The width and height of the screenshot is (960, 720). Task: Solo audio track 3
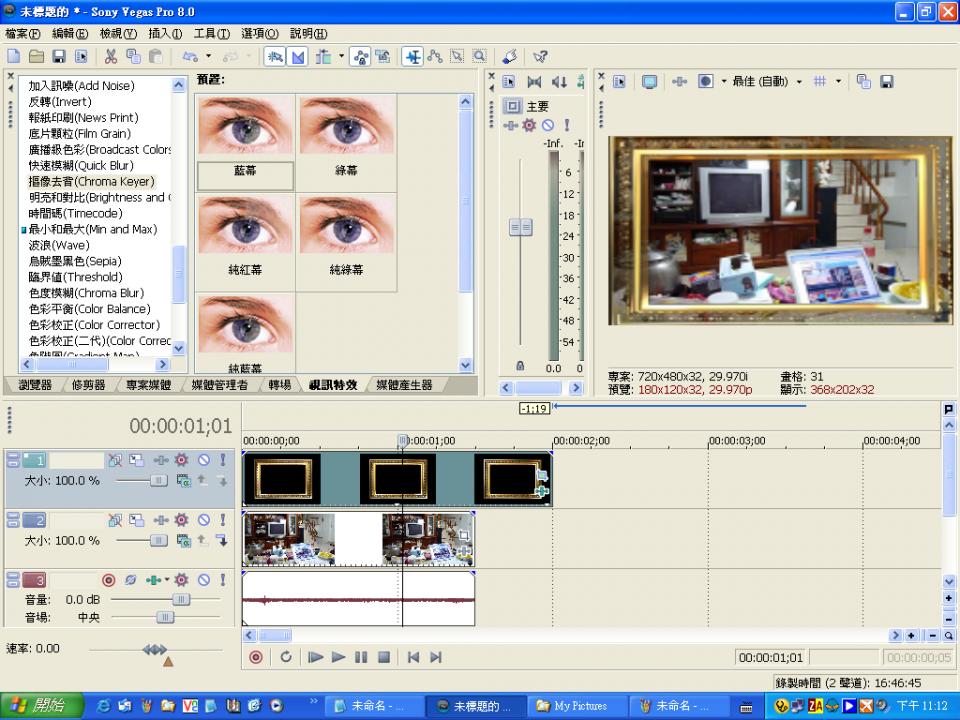[221, 580]
